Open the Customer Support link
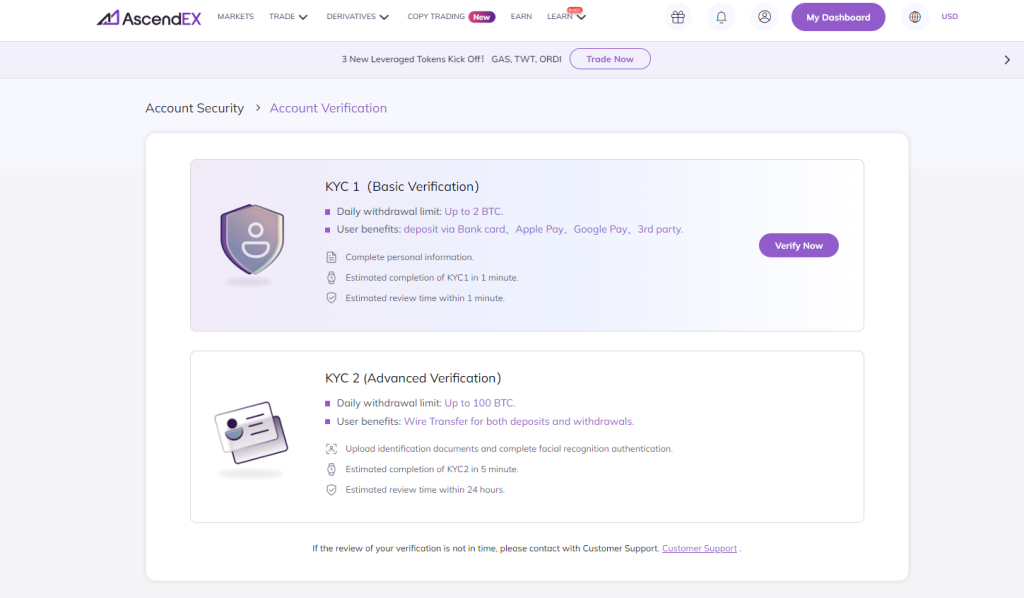The image size is (1024, 598). 699,548
